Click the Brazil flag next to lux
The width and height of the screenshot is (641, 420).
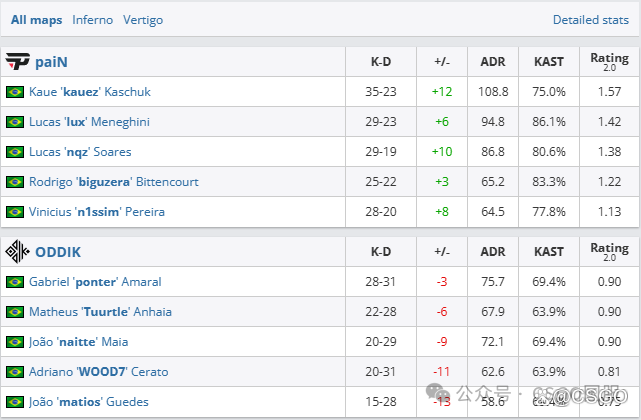pos(15,122)
